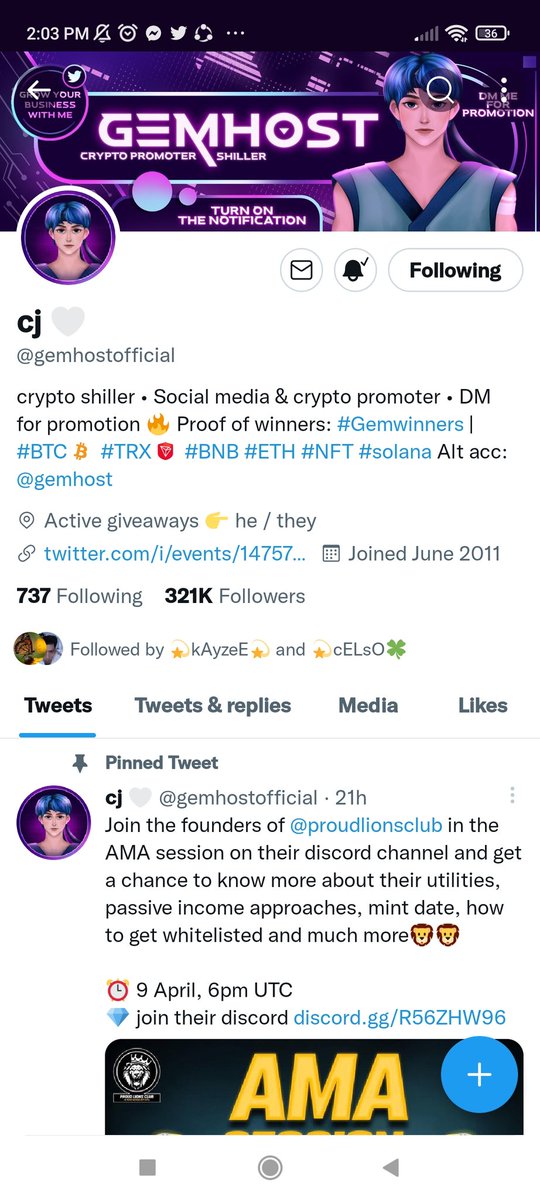The width and height of the screenshot is (540, 1200).
Task: Tap the back arrow on the banner
Action: coord(37,90)
